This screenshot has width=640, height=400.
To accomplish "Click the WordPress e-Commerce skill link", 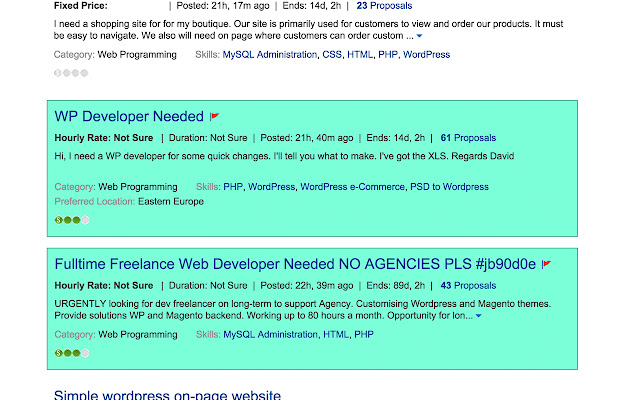I will point(353,187).
